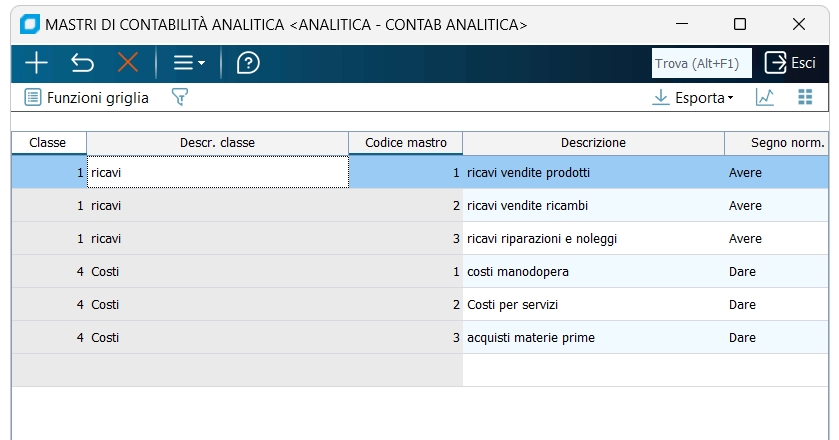Click the line chart icon
Image resolution: width=839 pixels, height=440 pixels.
pos(765,97)
